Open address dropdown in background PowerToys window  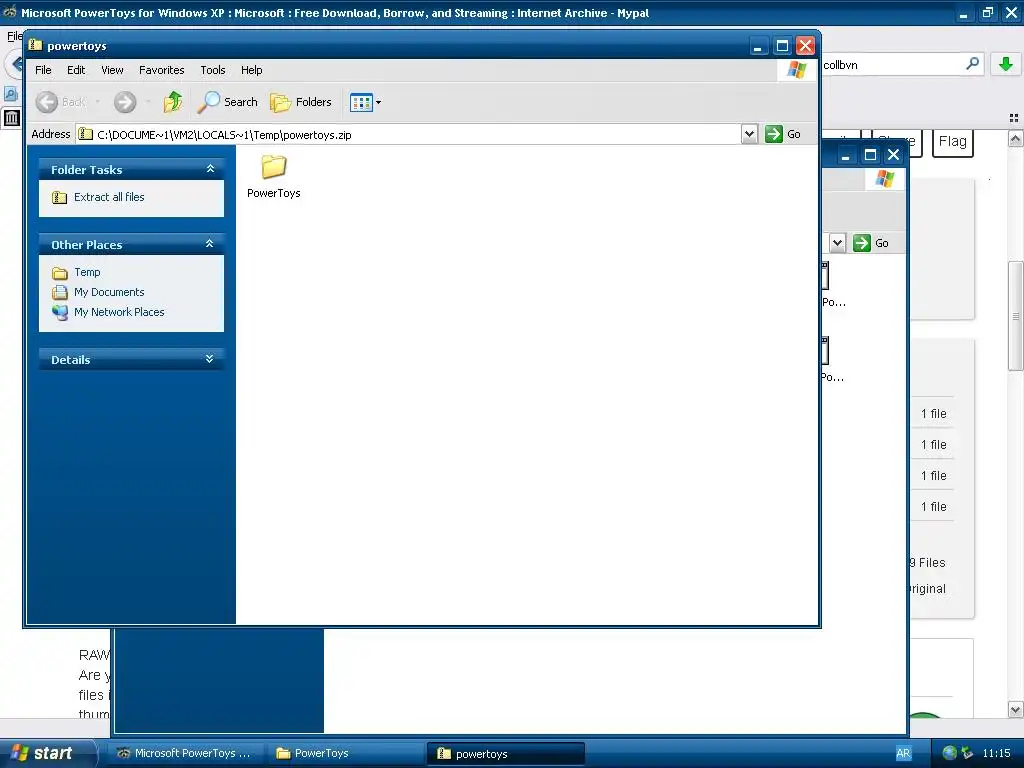[x=837, y=243]
